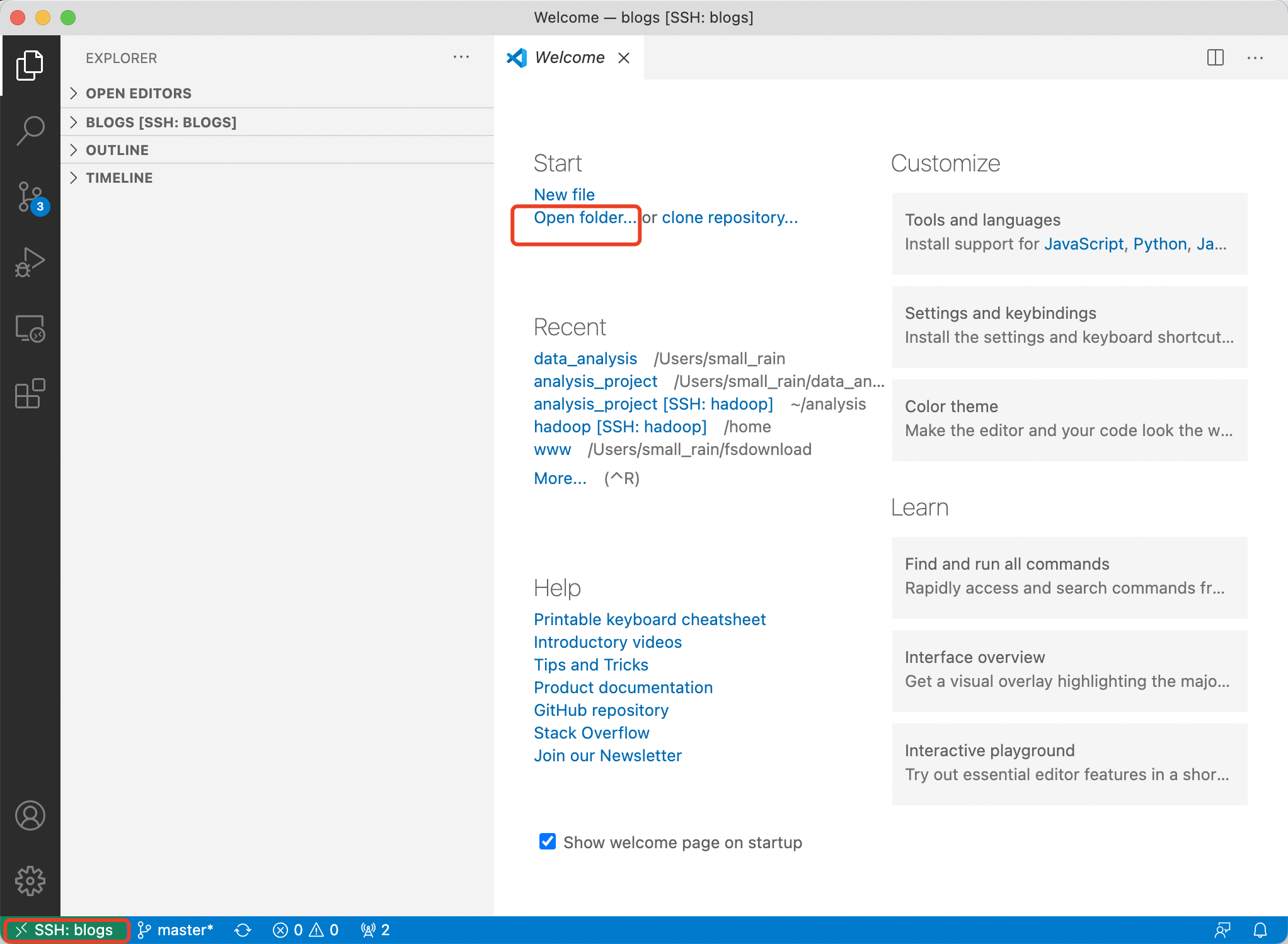Open Source Control view with 3 changes
Image resolution: width=1288 pixels, height=944 pixels.
[x=30, y=197]
